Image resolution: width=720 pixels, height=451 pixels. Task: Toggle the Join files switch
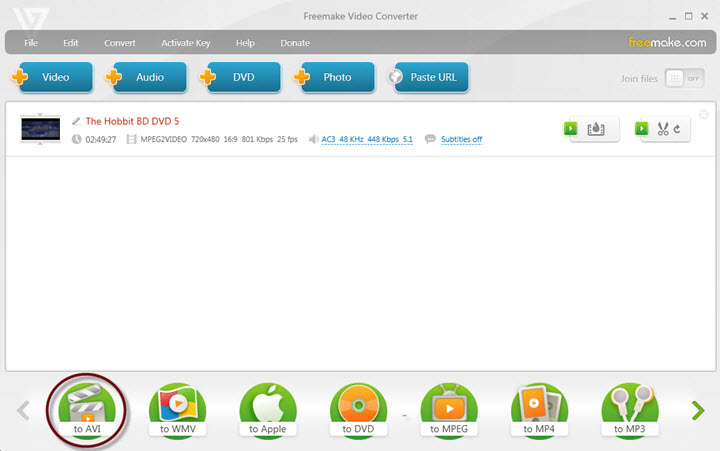pos(684,79)
